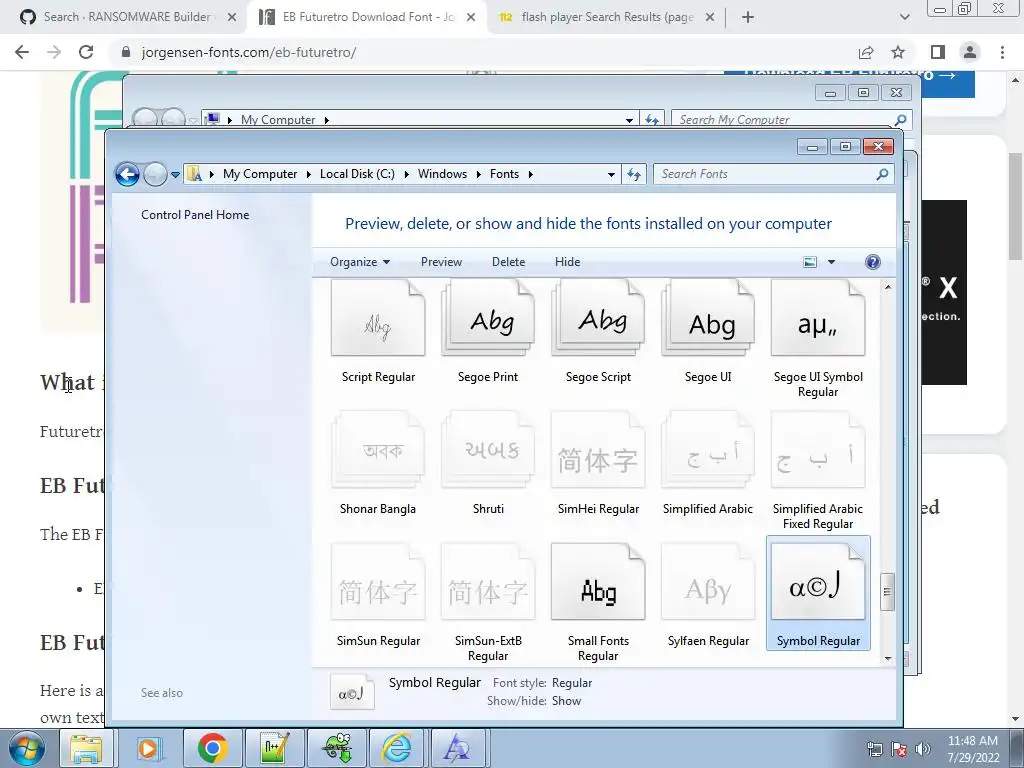Reload the page in Chrome
Image resolution: width=1024 pixels, height=768 pixels.
pos(86,52)
